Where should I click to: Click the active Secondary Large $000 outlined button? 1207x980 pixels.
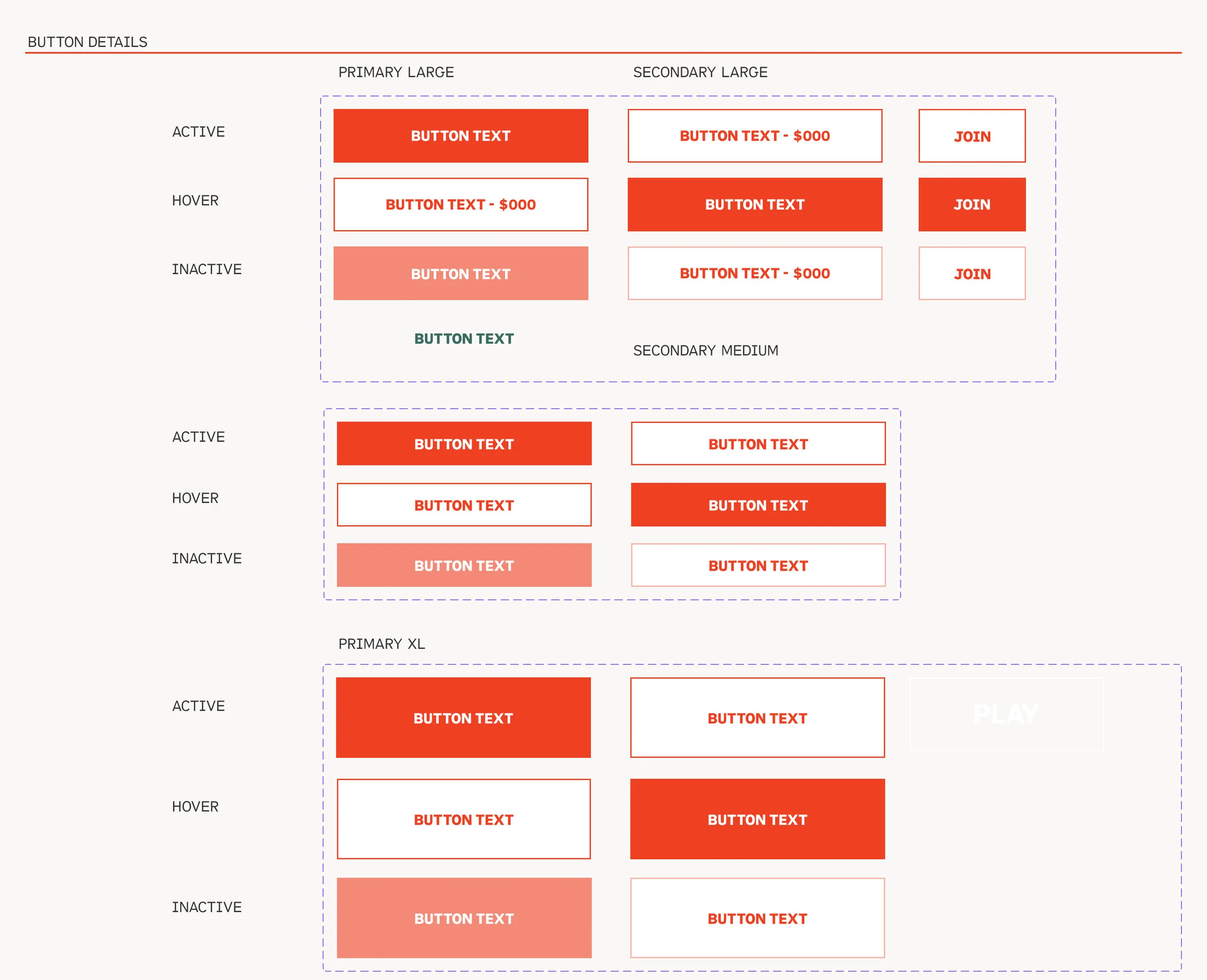tap(755, 136)
